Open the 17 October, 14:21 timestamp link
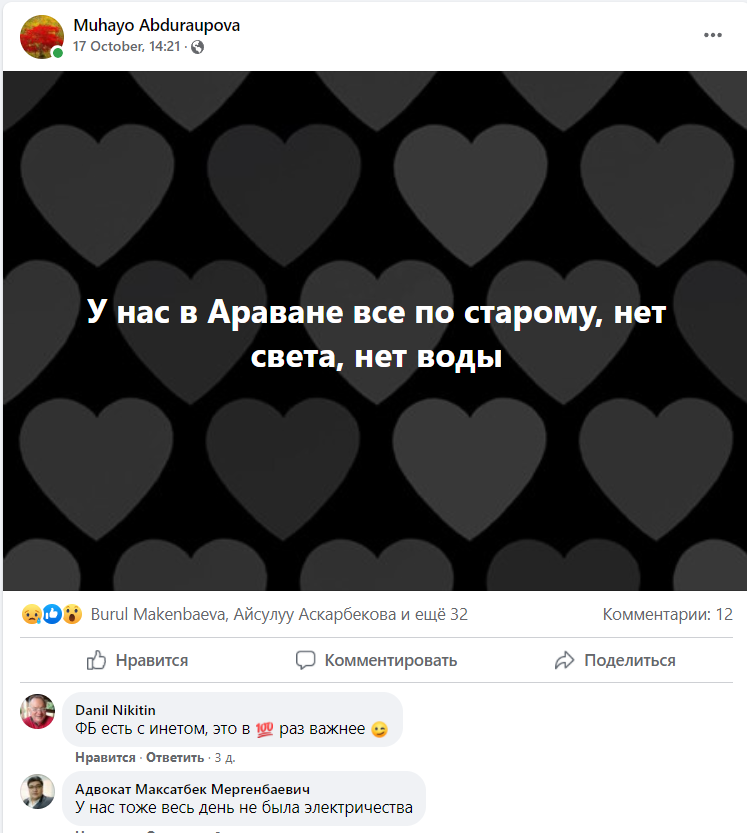Viewport: 747px width, 833px height. (x=126, y=47)
